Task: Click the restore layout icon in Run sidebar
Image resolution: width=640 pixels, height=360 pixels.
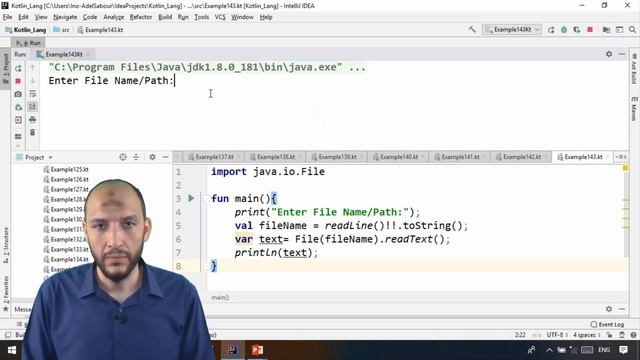Action: pyautogui.click(x=18, y=136)
